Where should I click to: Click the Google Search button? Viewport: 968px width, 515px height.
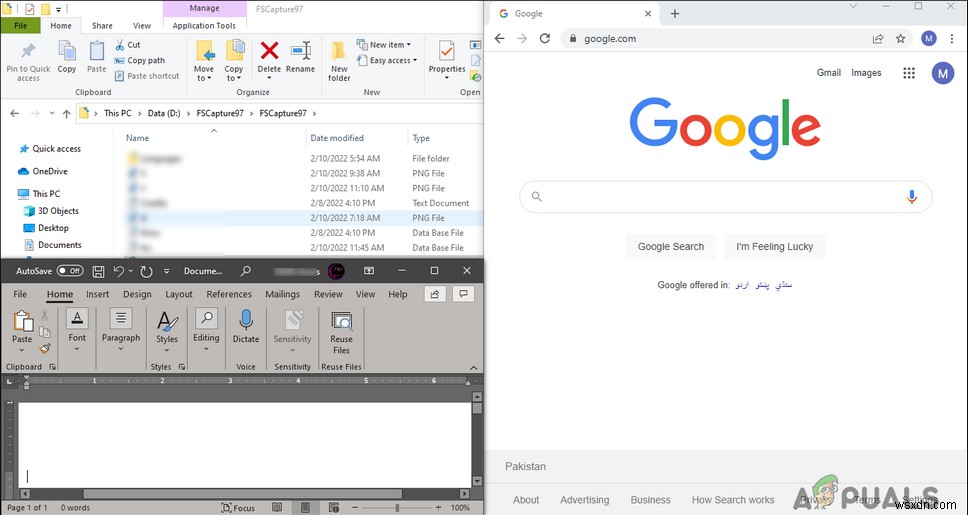pos(670,246)
